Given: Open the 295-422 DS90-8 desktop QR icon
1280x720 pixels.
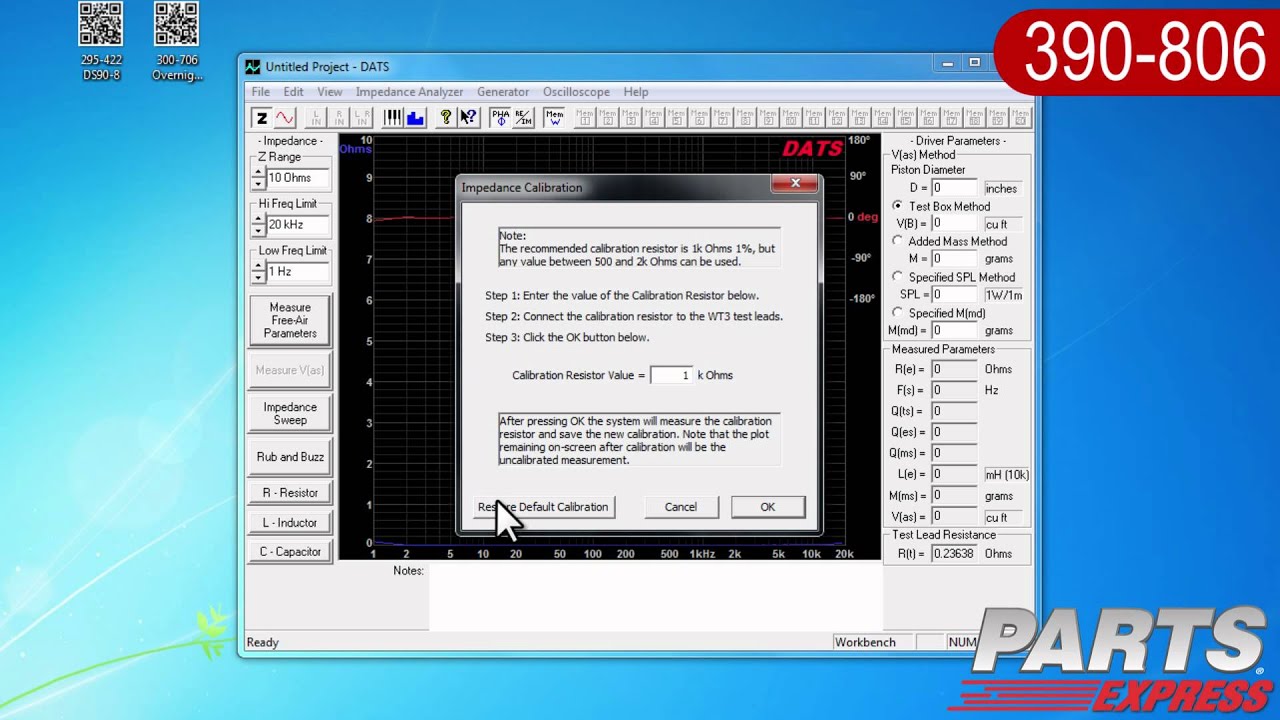Looking at the screenshot, I should tap(101, 42).
